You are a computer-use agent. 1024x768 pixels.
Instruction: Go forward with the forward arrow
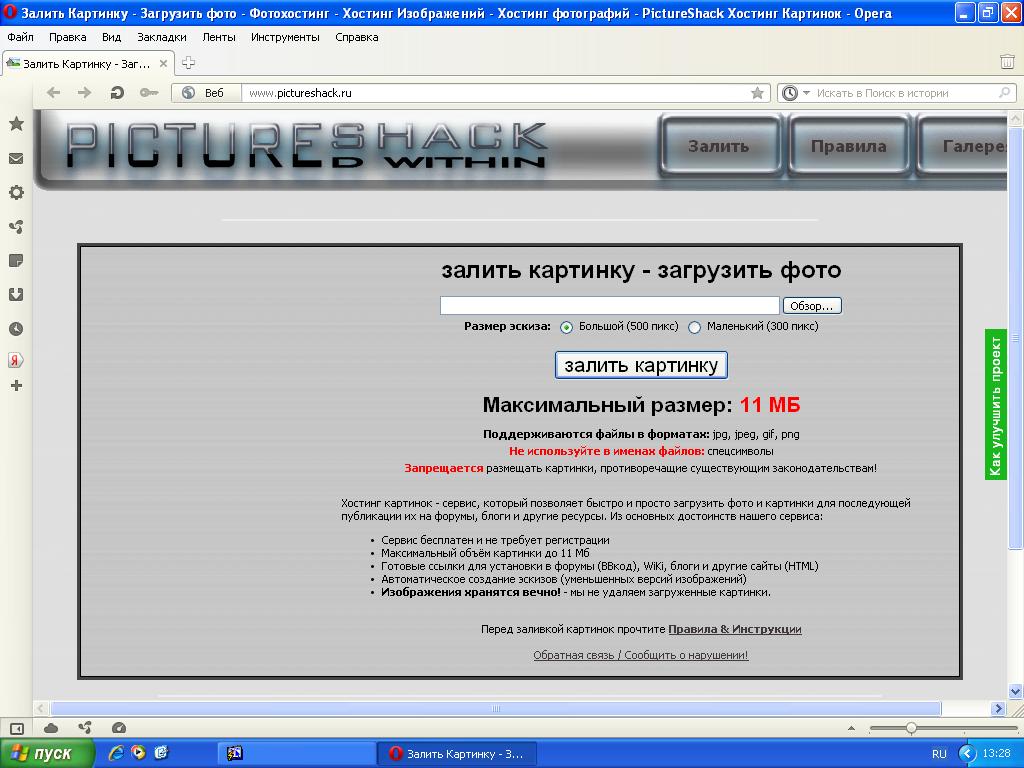pos(84,93)
